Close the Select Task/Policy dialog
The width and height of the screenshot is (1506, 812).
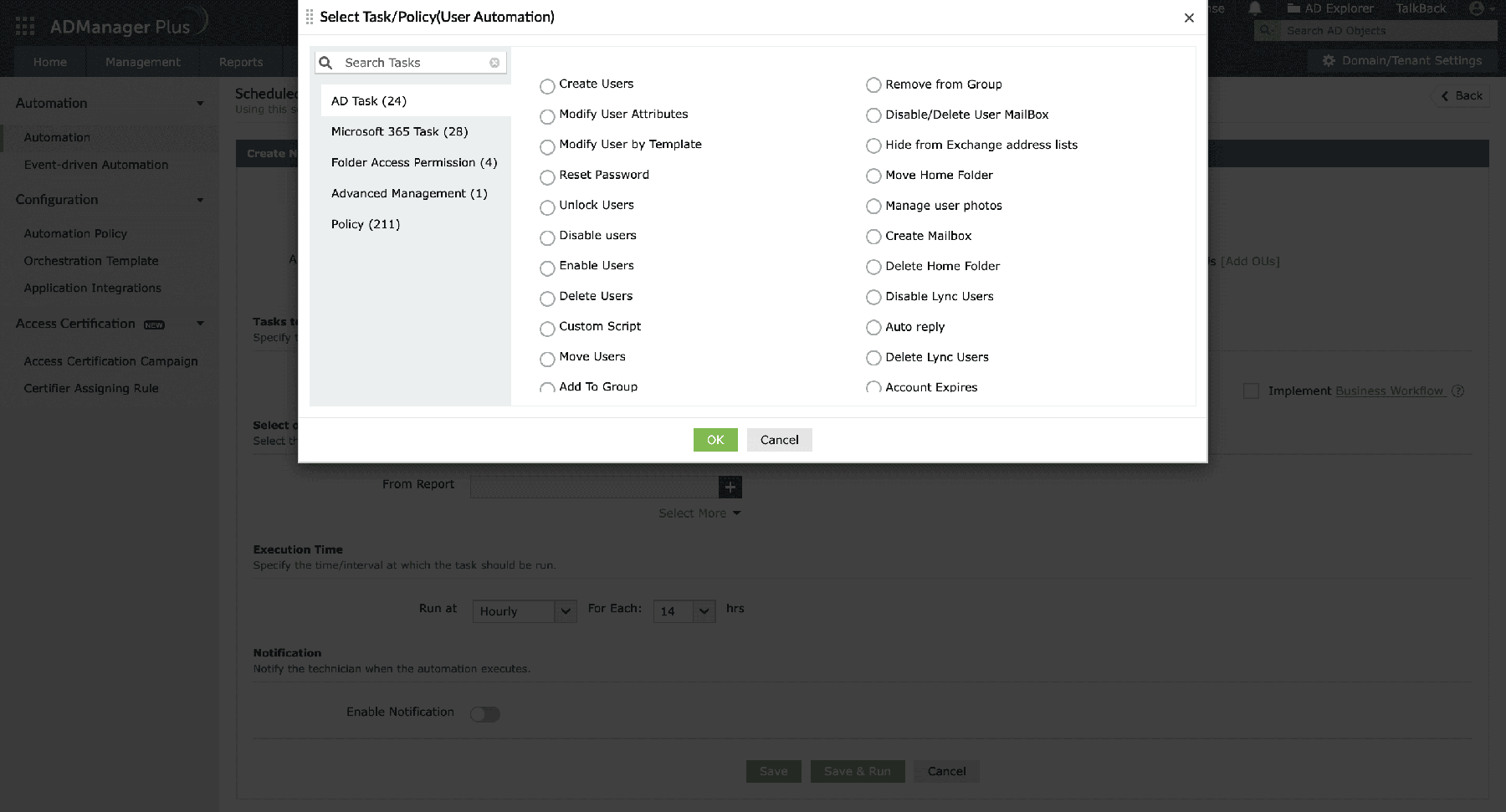coord(1189,18)
